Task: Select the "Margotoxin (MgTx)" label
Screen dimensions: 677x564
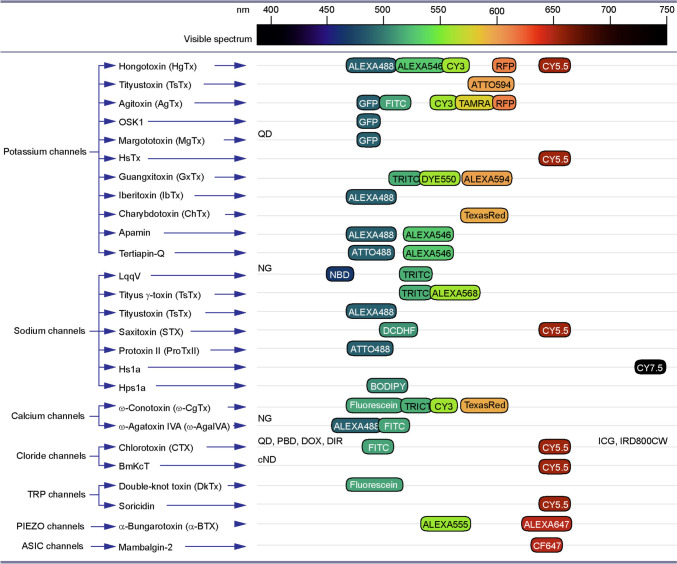Action: point(161,141)
